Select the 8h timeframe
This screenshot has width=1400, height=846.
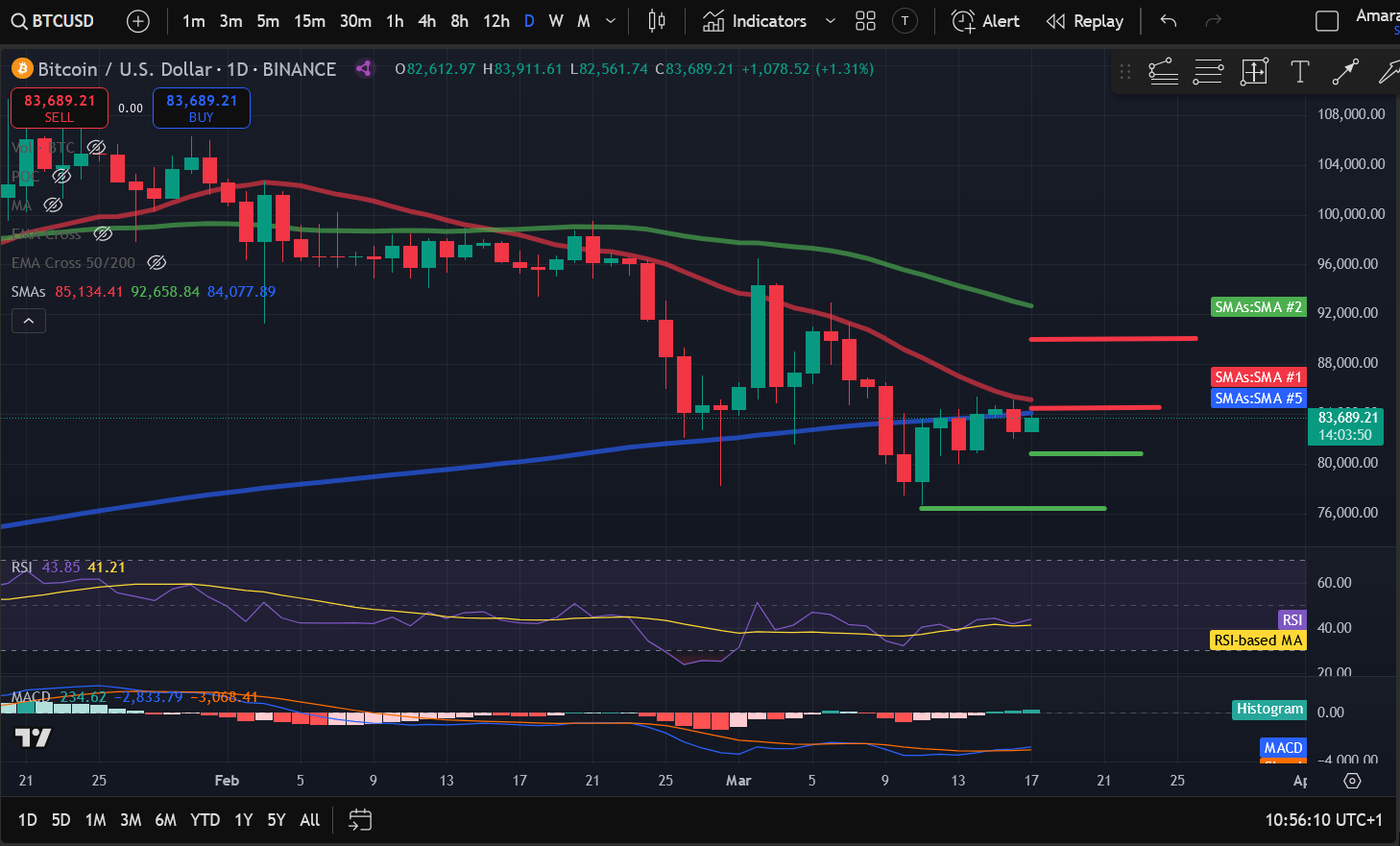[460, 21]
